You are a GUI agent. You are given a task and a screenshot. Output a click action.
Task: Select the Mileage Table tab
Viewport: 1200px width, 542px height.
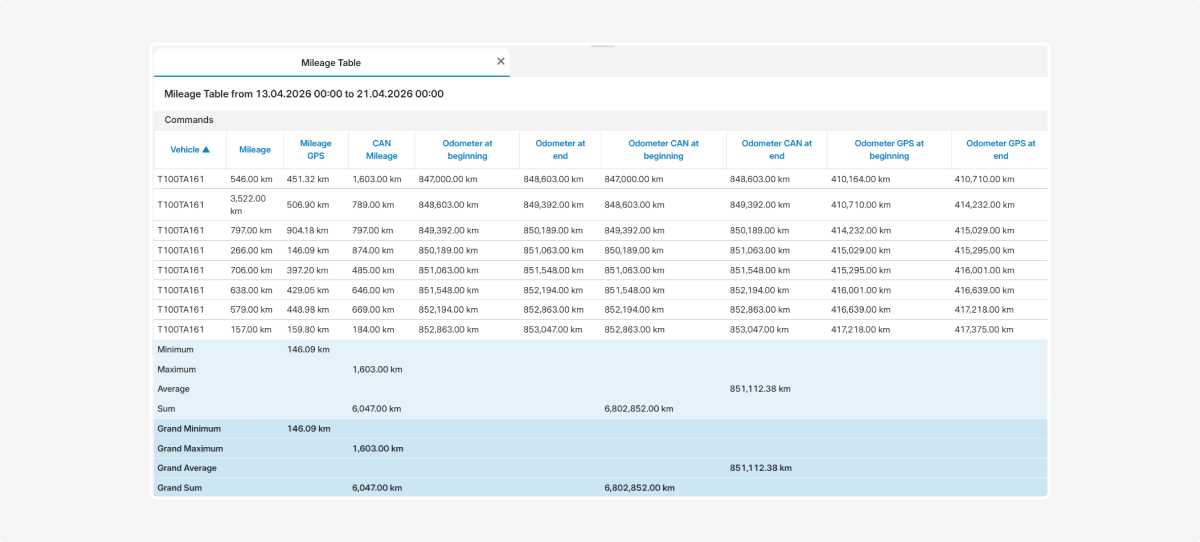[x=331, y=63]
